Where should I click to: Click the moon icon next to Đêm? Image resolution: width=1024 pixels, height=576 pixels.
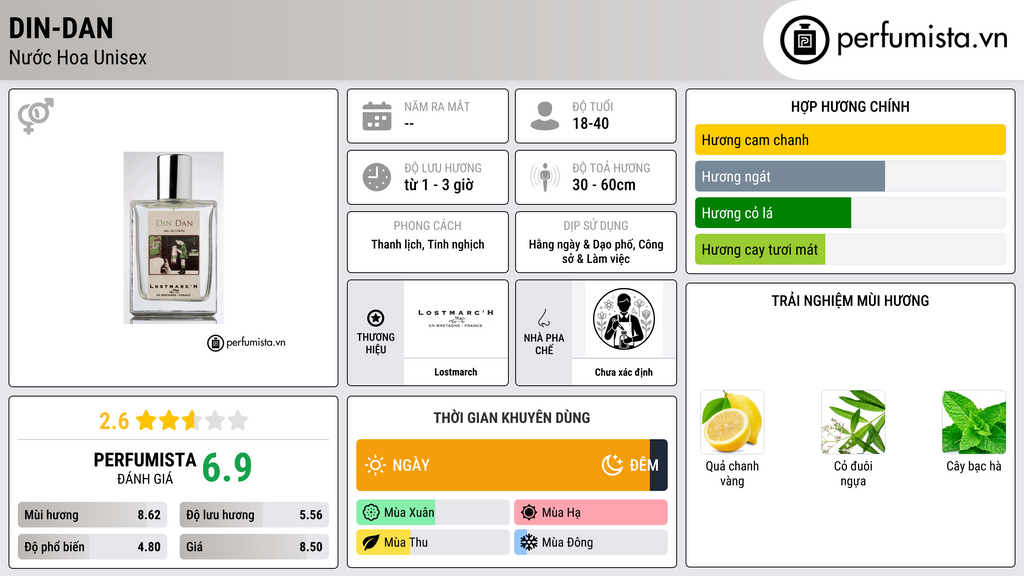tap(612, 465)
